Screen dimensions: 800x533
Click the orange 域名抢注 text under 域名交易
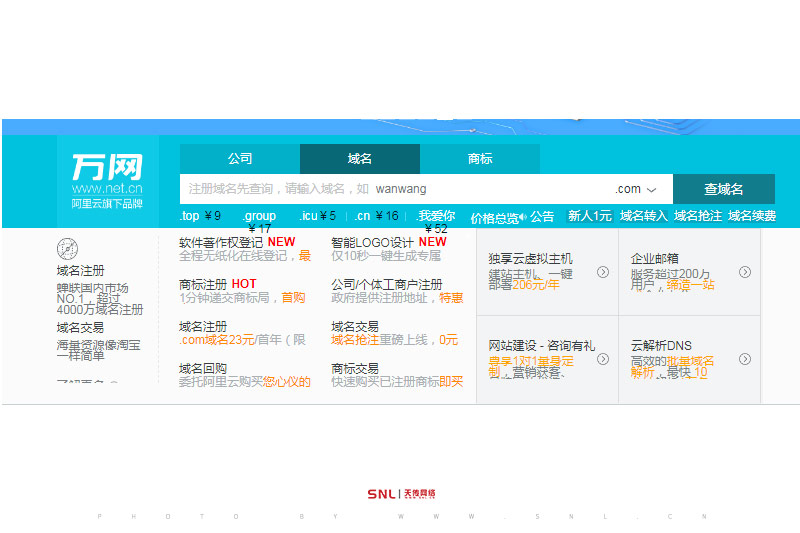pyautogui.click(x=355, y=340)
